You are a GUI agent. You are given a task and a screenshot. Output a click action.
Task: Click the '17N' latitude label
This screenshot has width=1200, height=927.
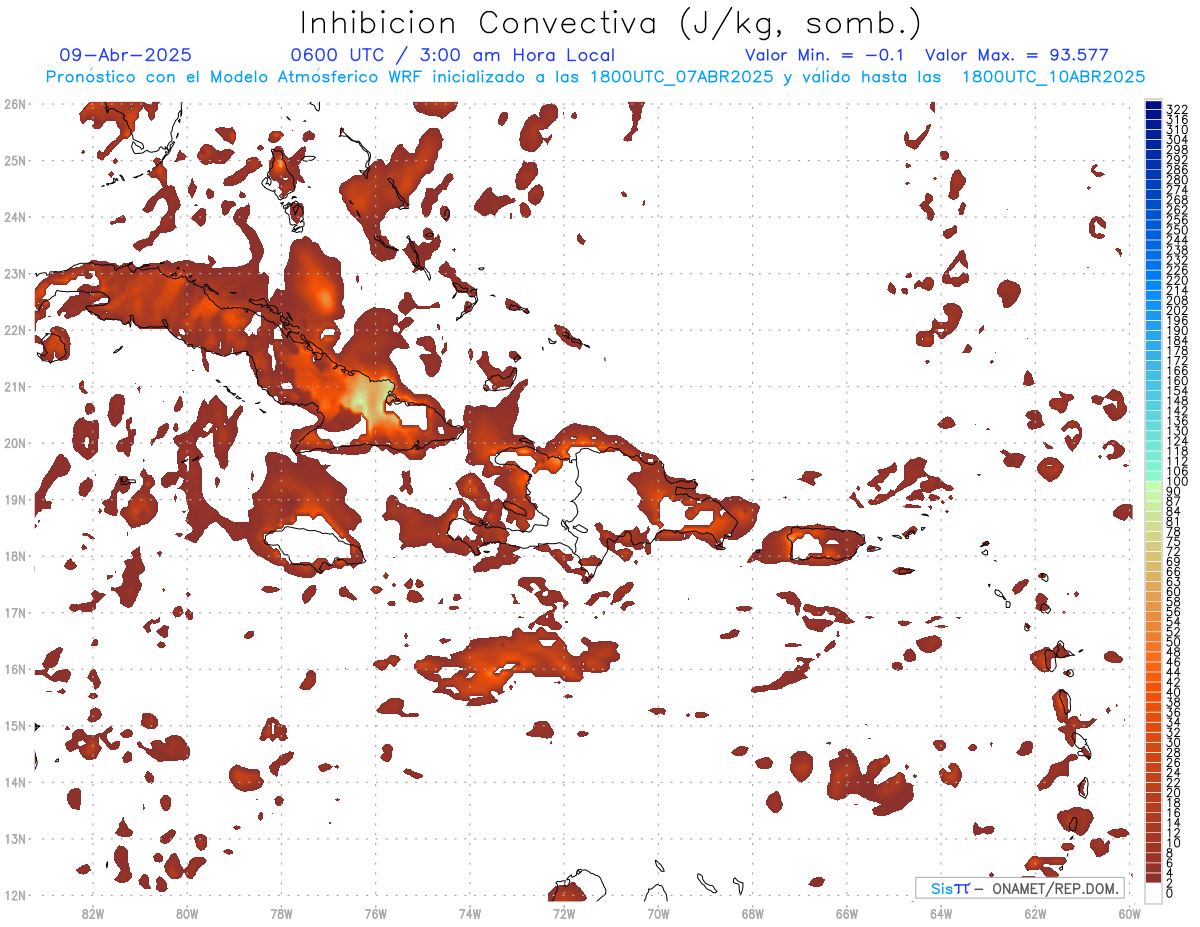pyautogui.click(x=15, y=612)
